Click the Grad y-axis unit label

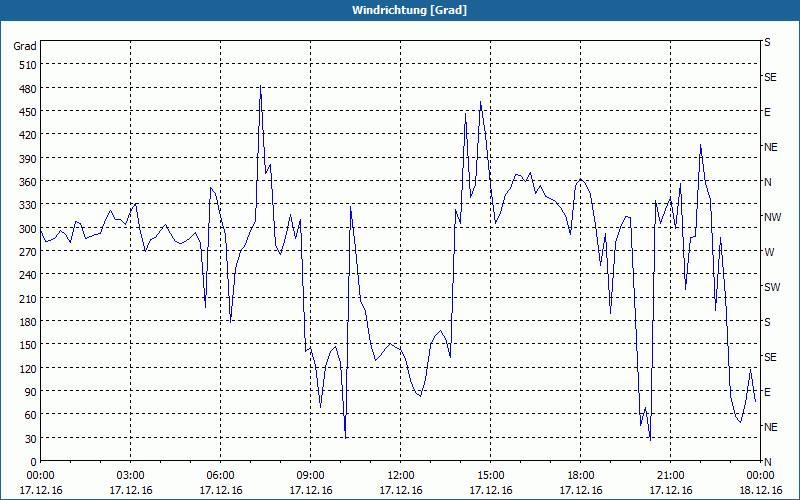pyautogui.click(x=25, y=46)
